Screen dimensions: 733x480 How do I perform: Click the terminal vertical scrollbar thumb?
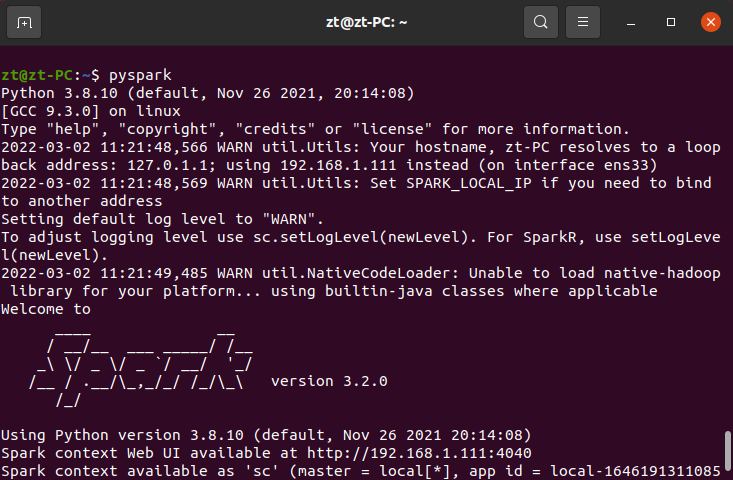(727, 451)
